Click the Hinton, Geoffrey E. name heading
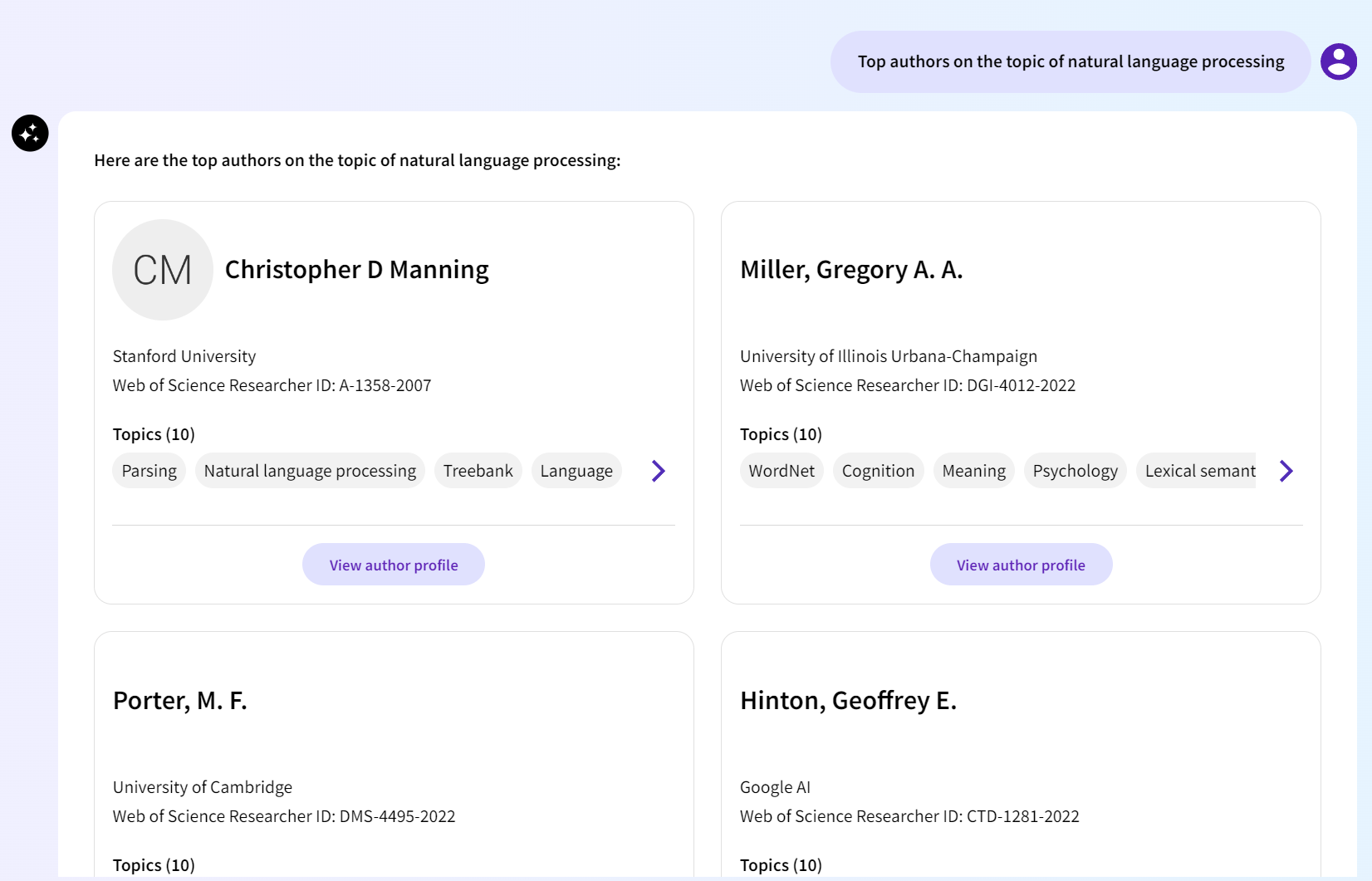 (x=849, y=701)
